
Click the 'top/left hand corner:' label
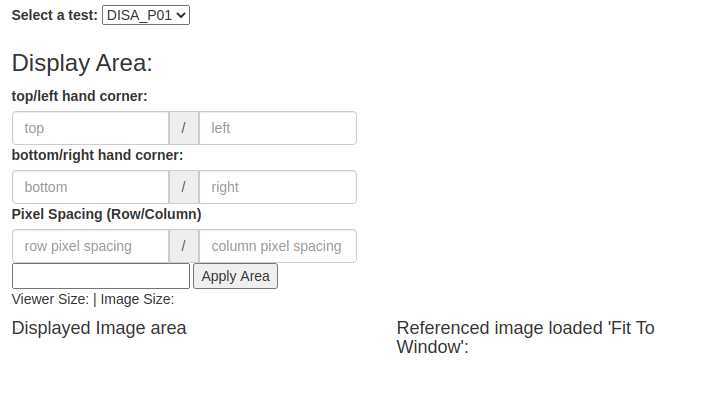[79, 96]
